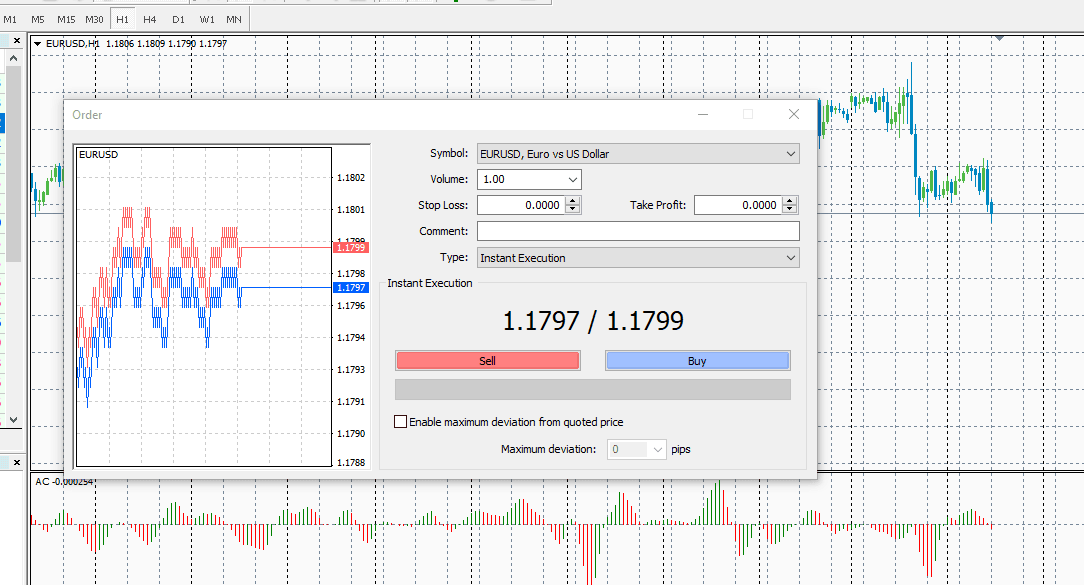Screen dimensions: 1084x585
Task: Select the MN monthly timeframe
Action: [x=234, y=19]
